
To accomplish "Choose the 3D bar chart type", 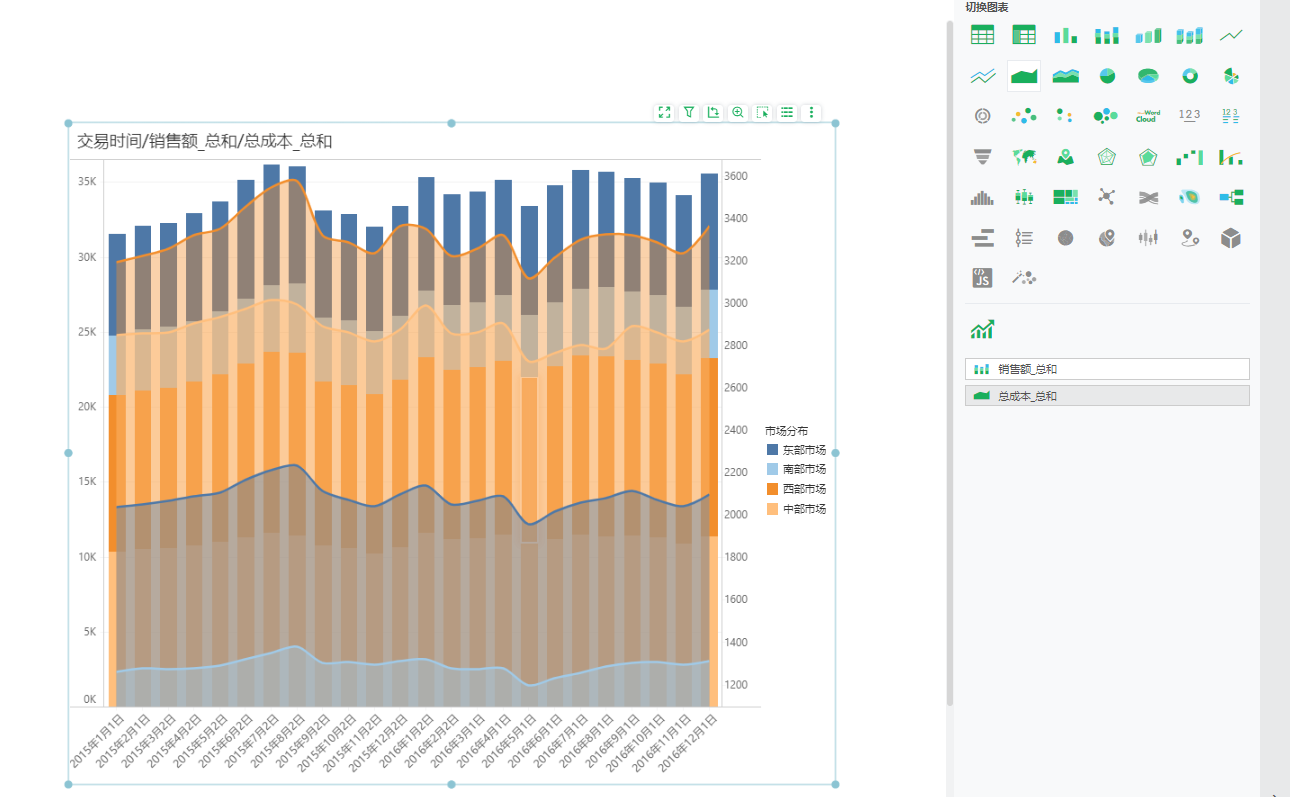I will (x=1148, y=35).
